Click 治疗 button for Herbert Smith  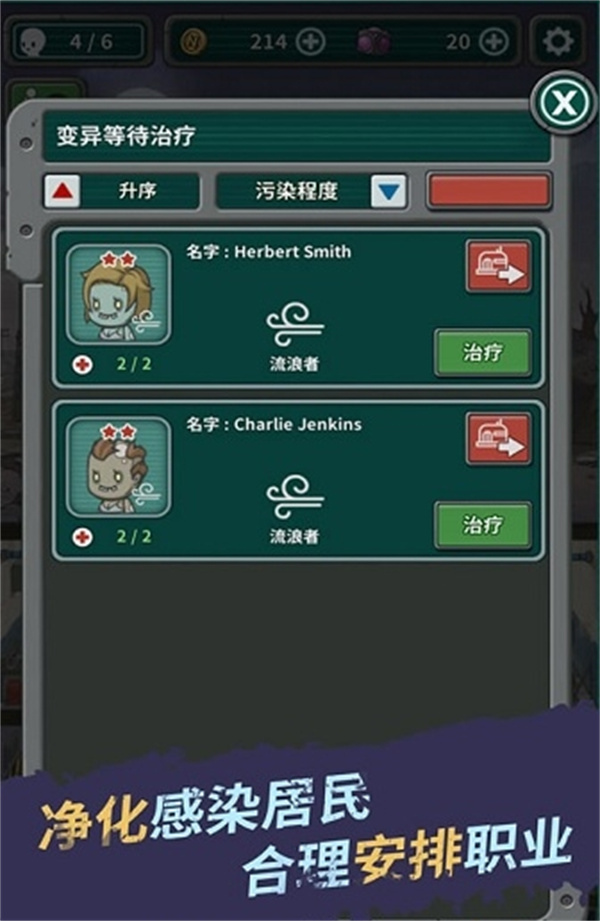tap(483, 352)
